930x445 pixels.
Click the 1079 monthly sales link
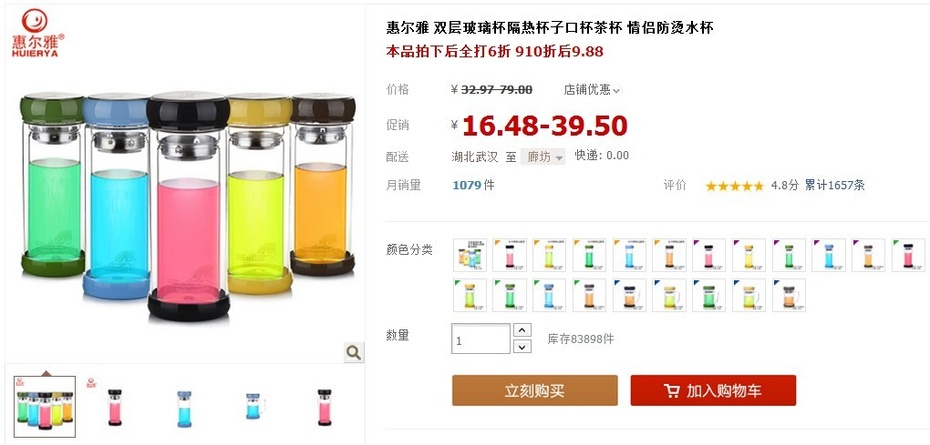pos(466,185)
